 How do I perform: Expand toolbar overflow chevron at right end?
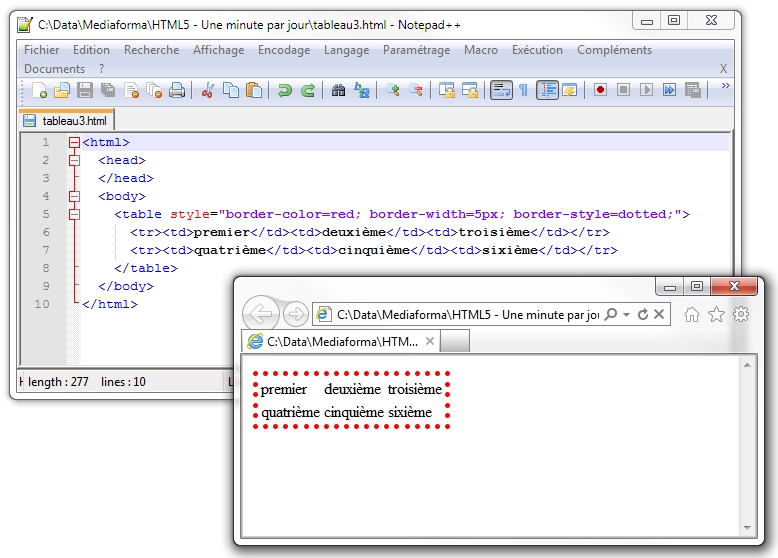(725, 86)
